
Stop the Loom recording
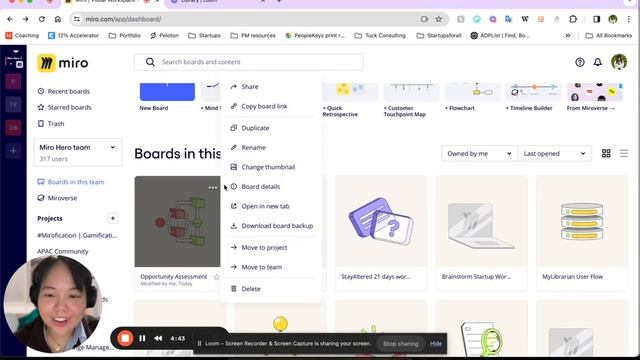pos(125,338)
